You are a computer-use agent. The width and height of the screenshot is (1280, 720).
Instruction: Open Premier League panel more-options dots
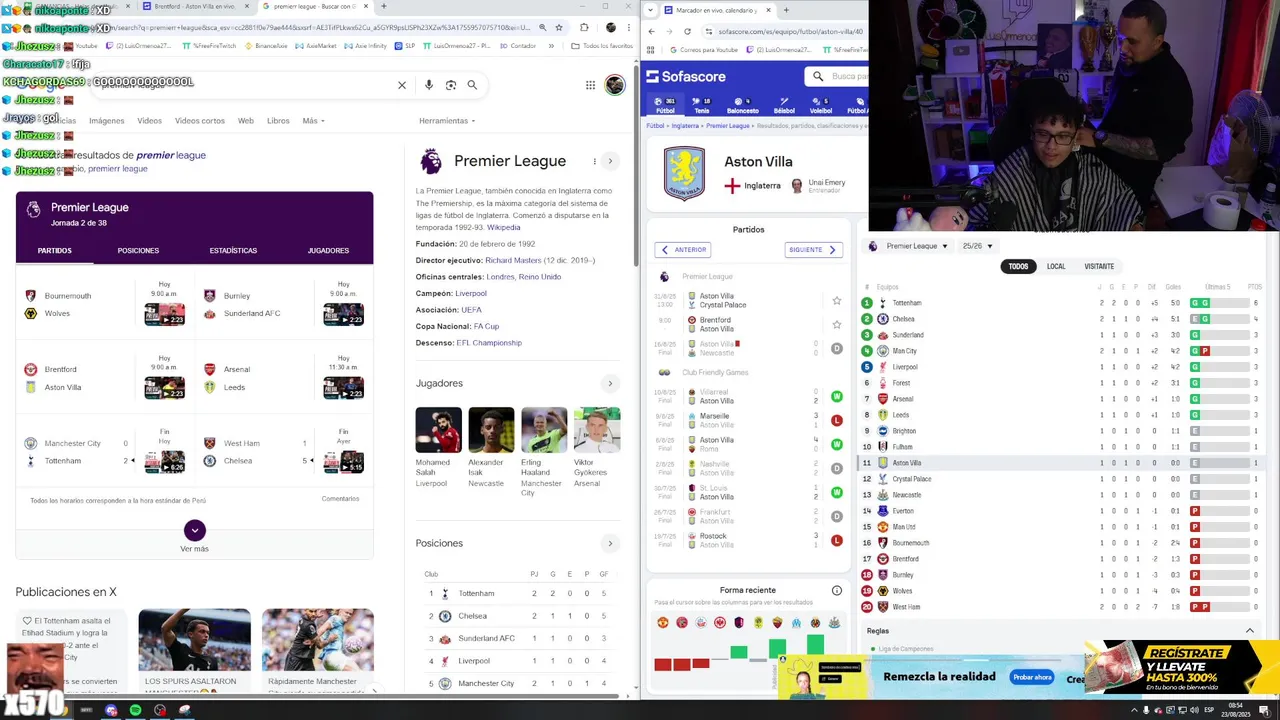click(594, 161)
